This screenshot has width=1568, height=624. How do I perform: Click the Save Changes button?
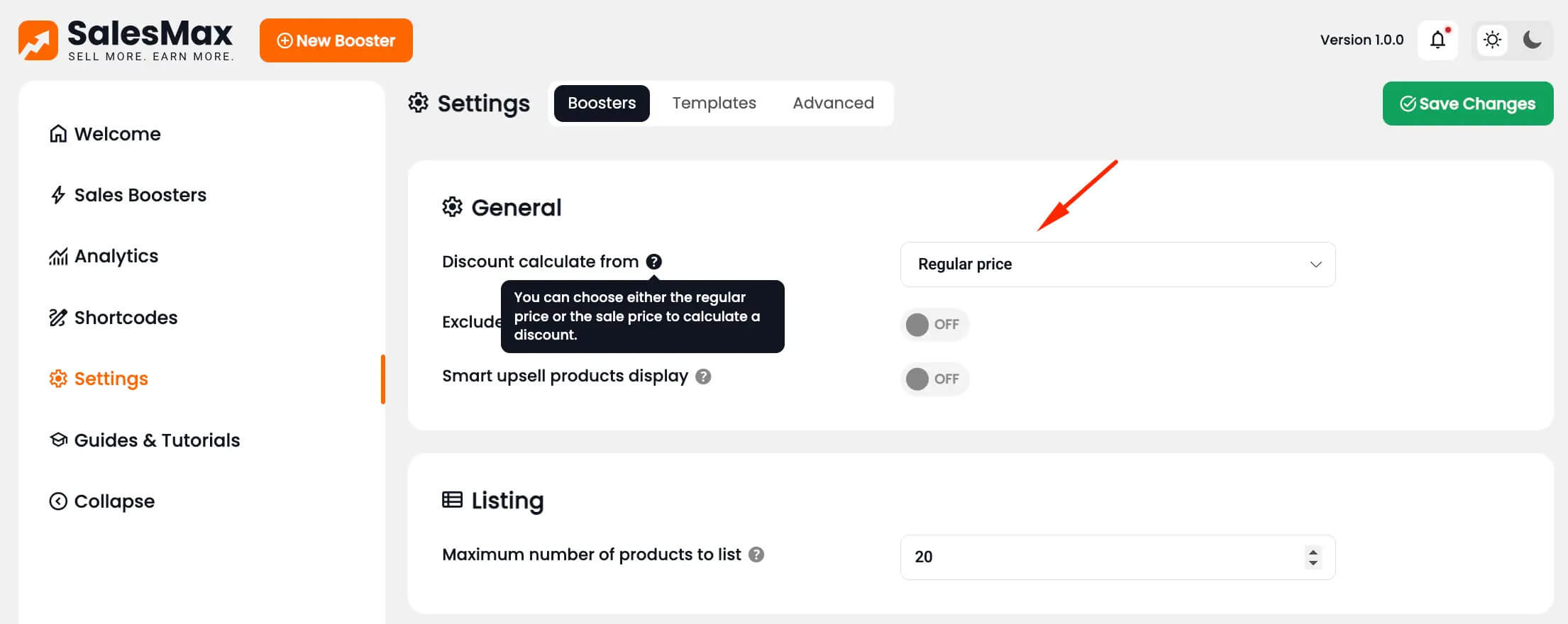1467,104
